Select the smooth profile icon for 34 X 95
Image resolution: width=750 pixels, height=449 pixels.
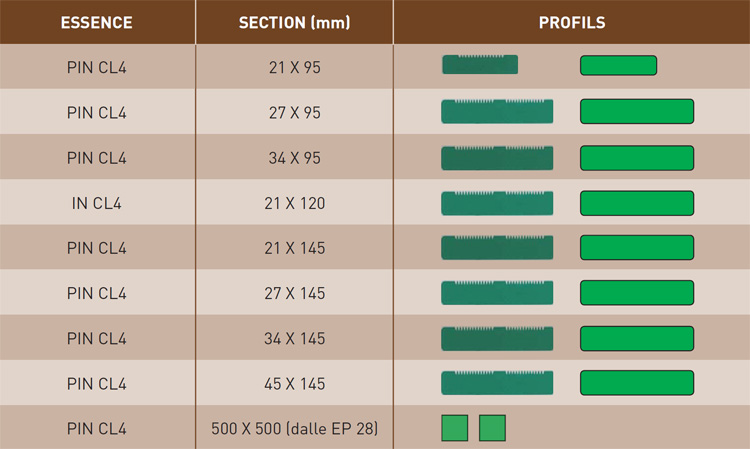[x=637, y=158]
